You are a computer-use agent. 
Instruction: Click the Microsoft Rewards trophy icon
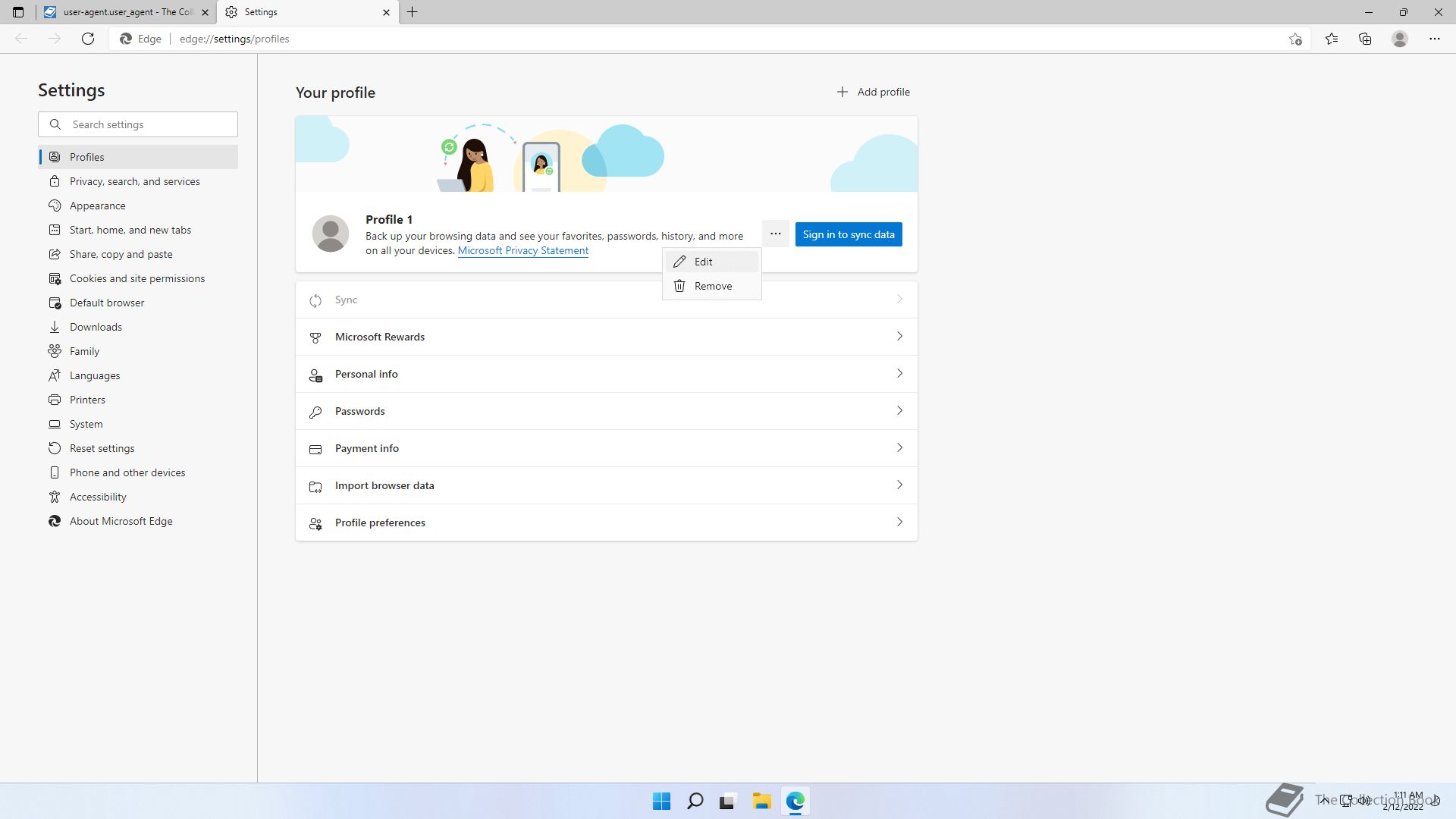click(315, 337)
